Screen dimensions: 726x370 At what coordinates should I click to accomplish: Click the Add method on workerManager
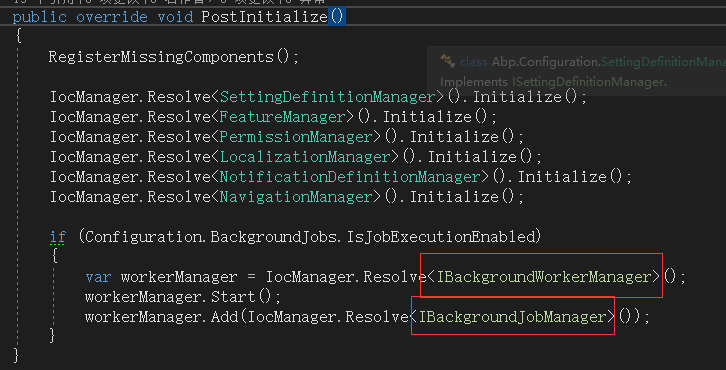pos(225,317)
